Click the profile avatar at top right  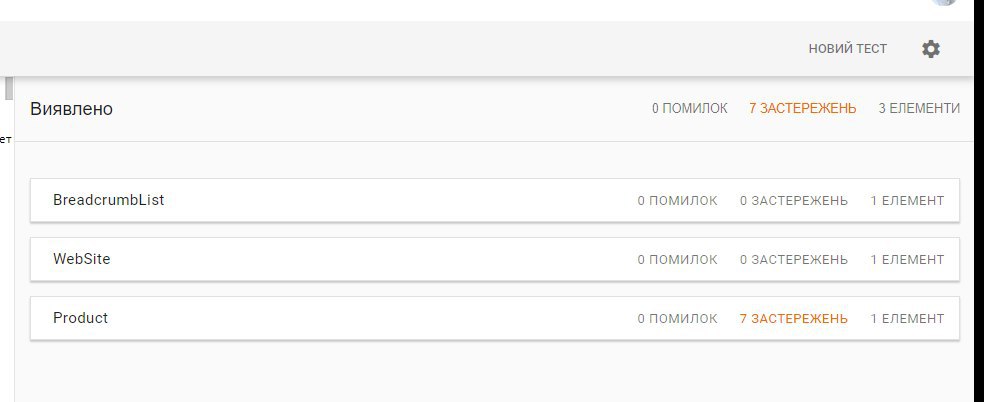coord(943,3)
